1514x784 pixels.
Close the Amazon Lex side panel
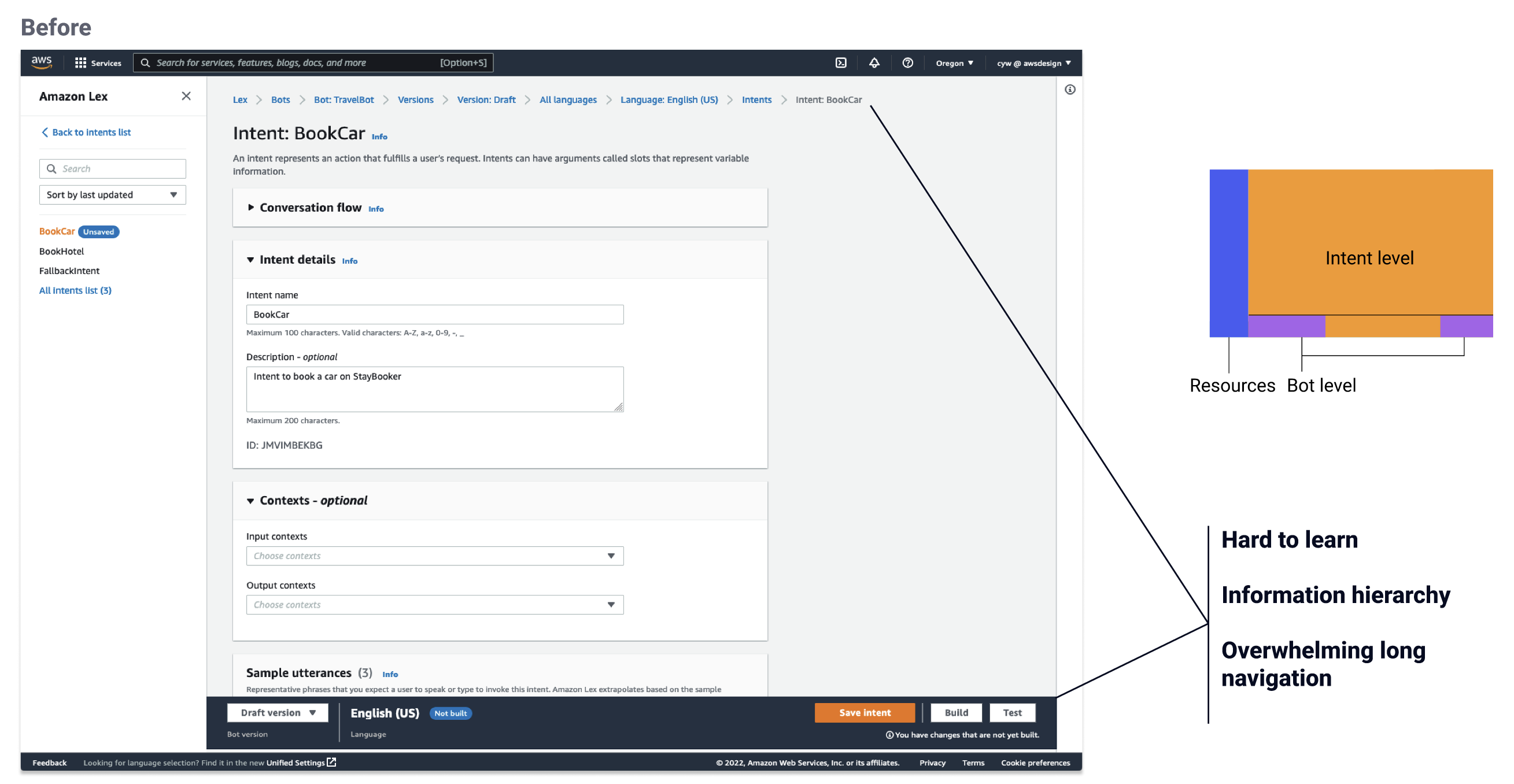pyautogui.click(x=186, y=96)
